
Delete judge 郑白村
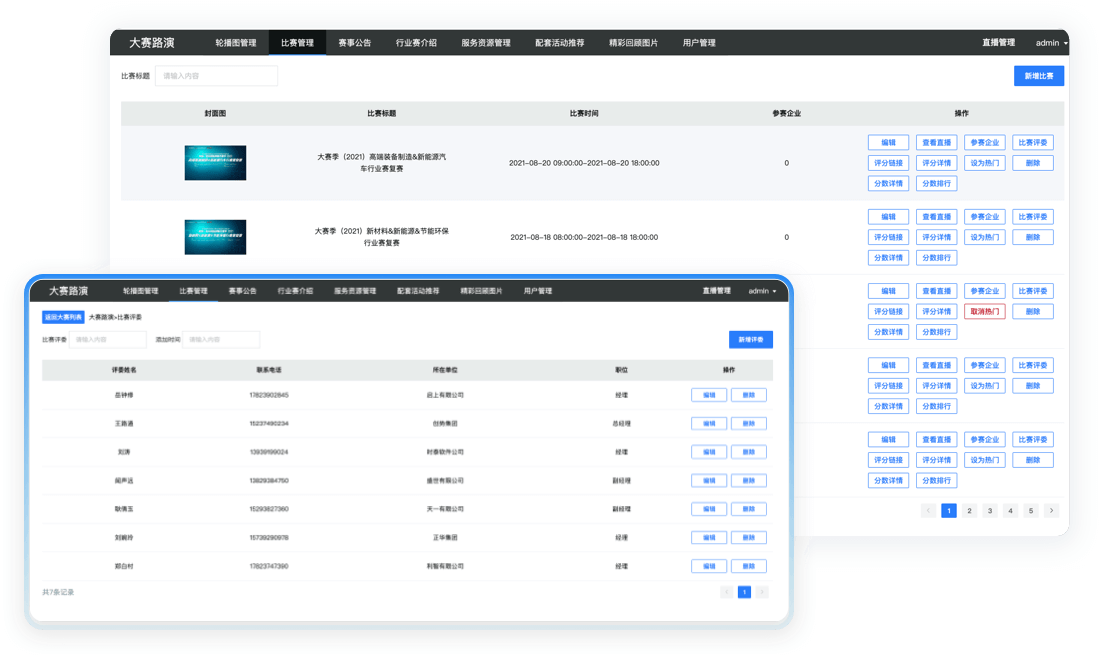(x=750, y=566)
